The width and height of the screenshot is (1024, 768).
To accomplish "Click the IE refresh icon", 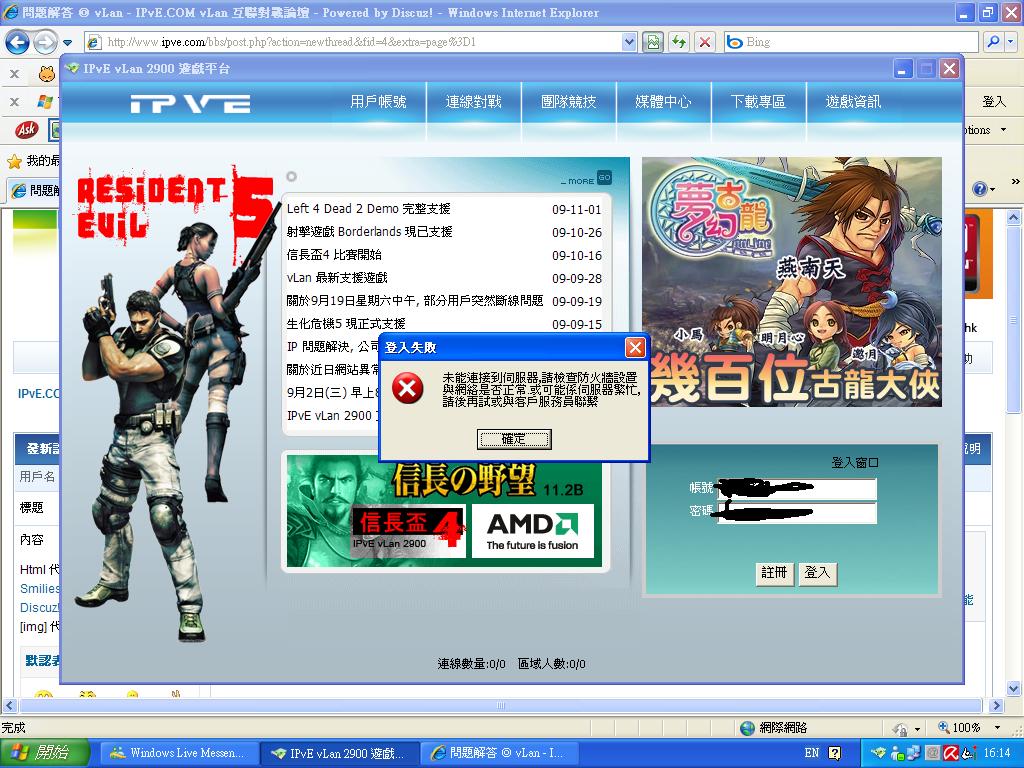I will pyautogui.click(x=679, y=42).
